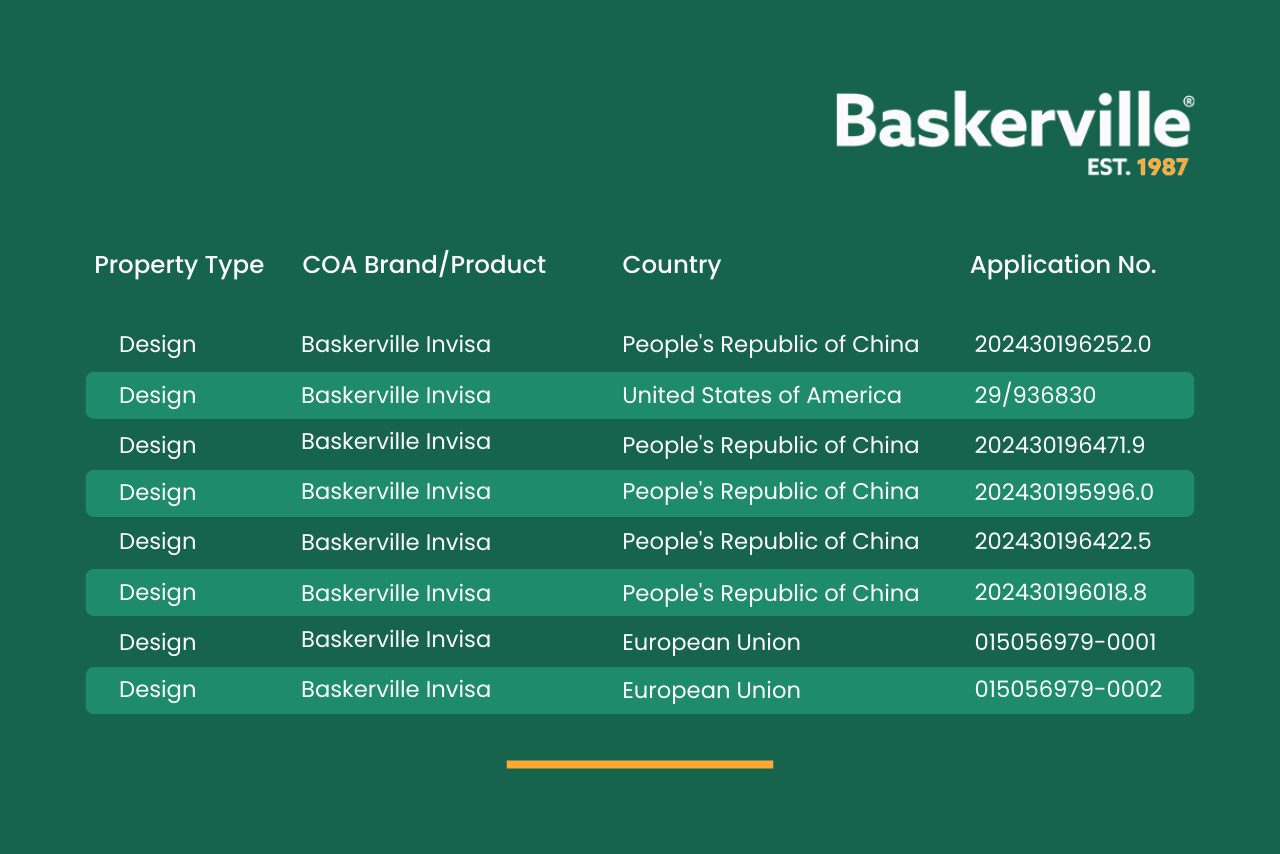Click application number 015056979-0001

1065,642
